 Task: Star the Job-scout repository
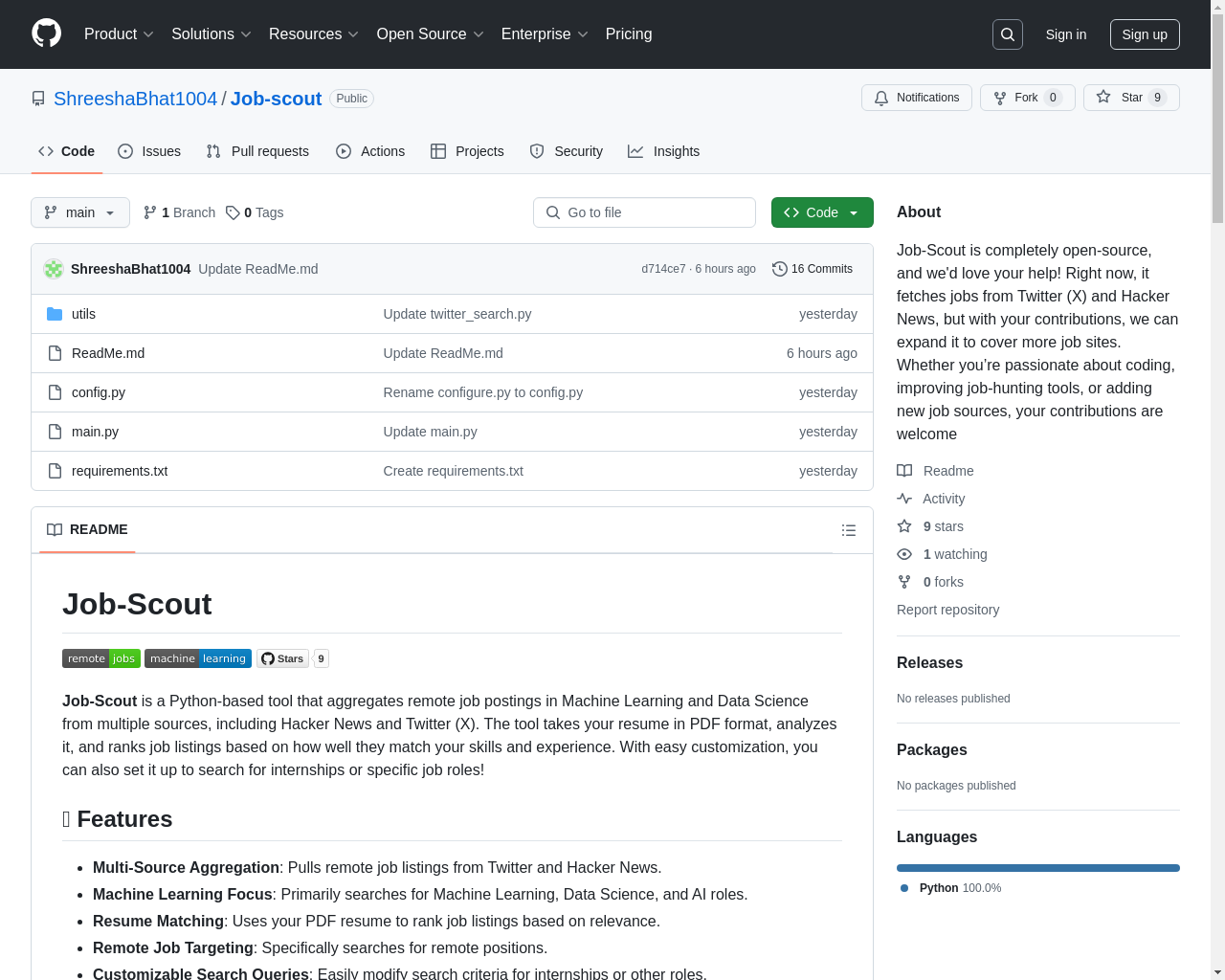[1131, 98]
